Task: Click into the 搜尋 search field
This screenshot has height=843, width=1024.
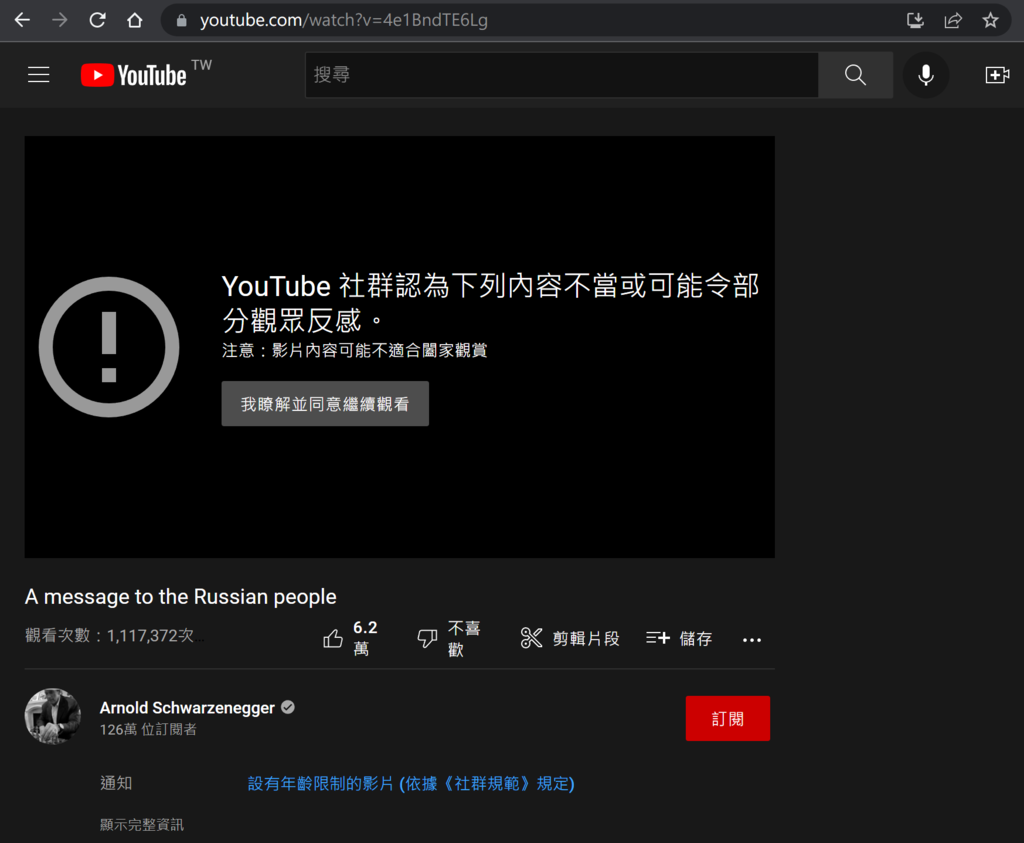Action: click(x=562, y=74)
